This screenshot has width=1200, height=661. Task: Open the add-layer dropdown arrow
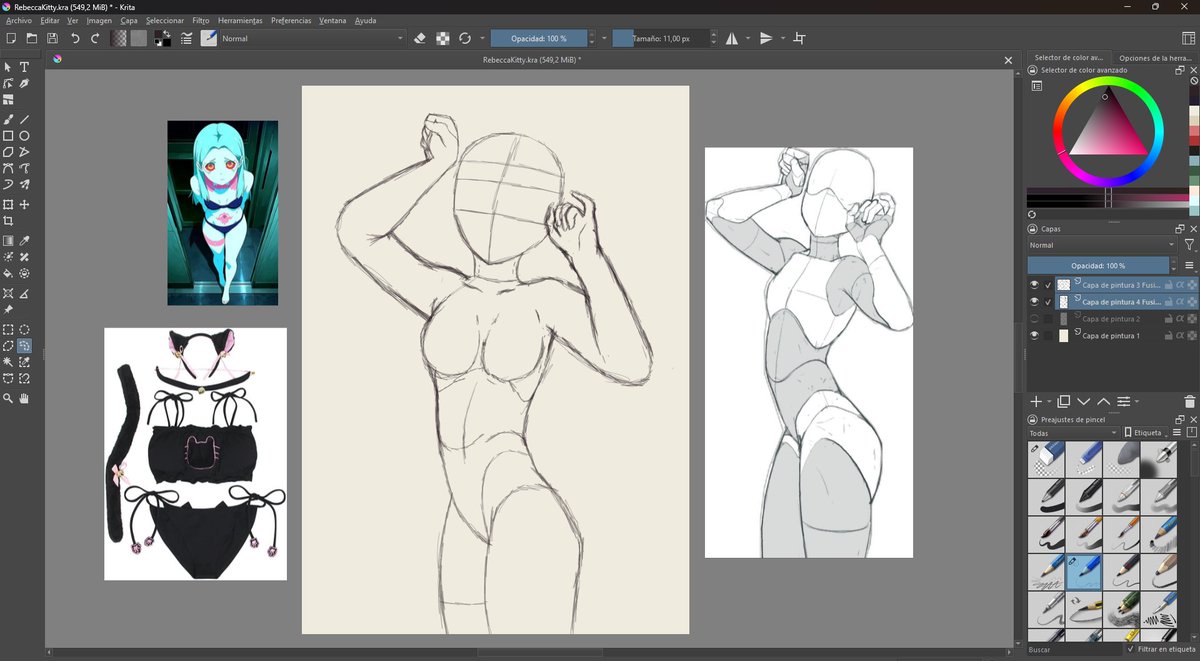pos(1049,402)
